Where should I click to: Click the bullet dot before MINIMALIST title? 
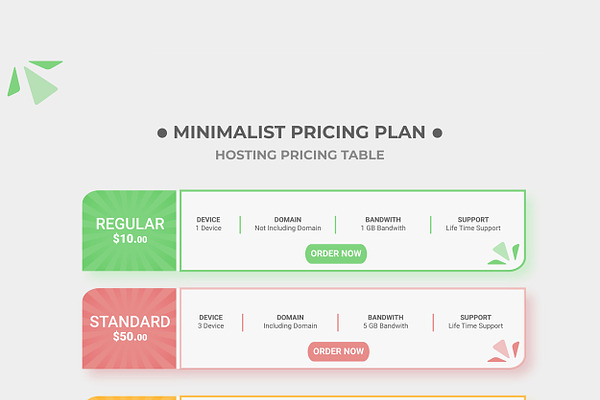tap(162, 133)
